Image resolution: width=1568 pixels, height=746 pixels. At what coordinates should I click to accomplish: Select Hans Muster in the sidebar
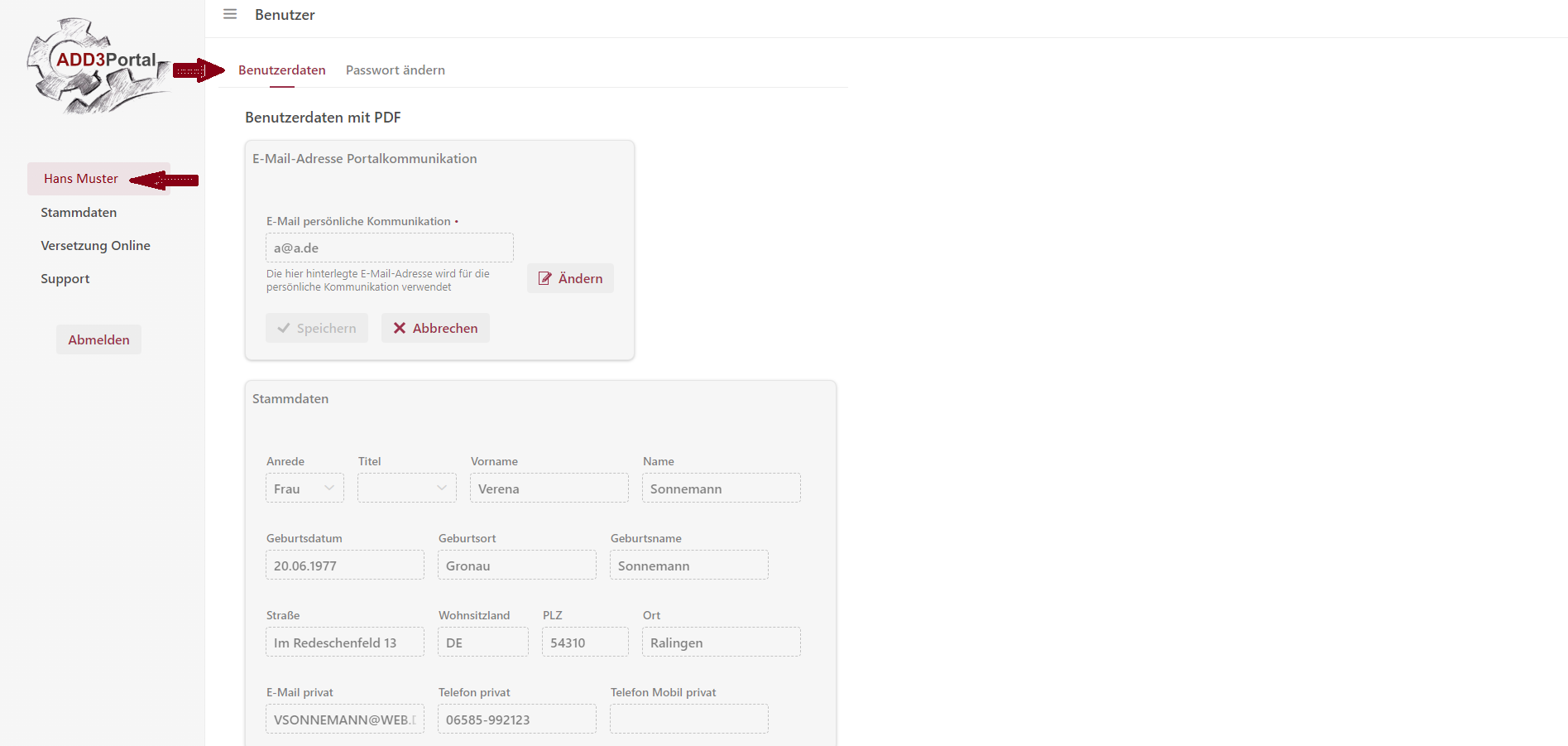click(x=81, y=179)
